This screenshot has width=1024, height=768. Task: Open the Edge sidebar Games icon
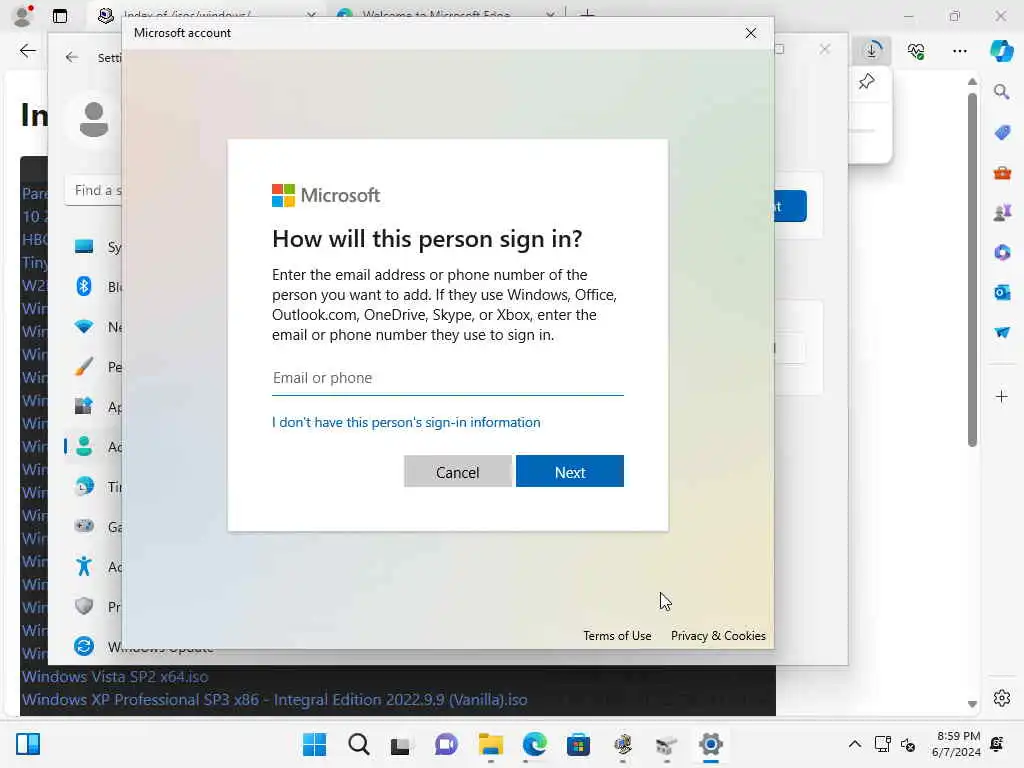coord(1002,212)
